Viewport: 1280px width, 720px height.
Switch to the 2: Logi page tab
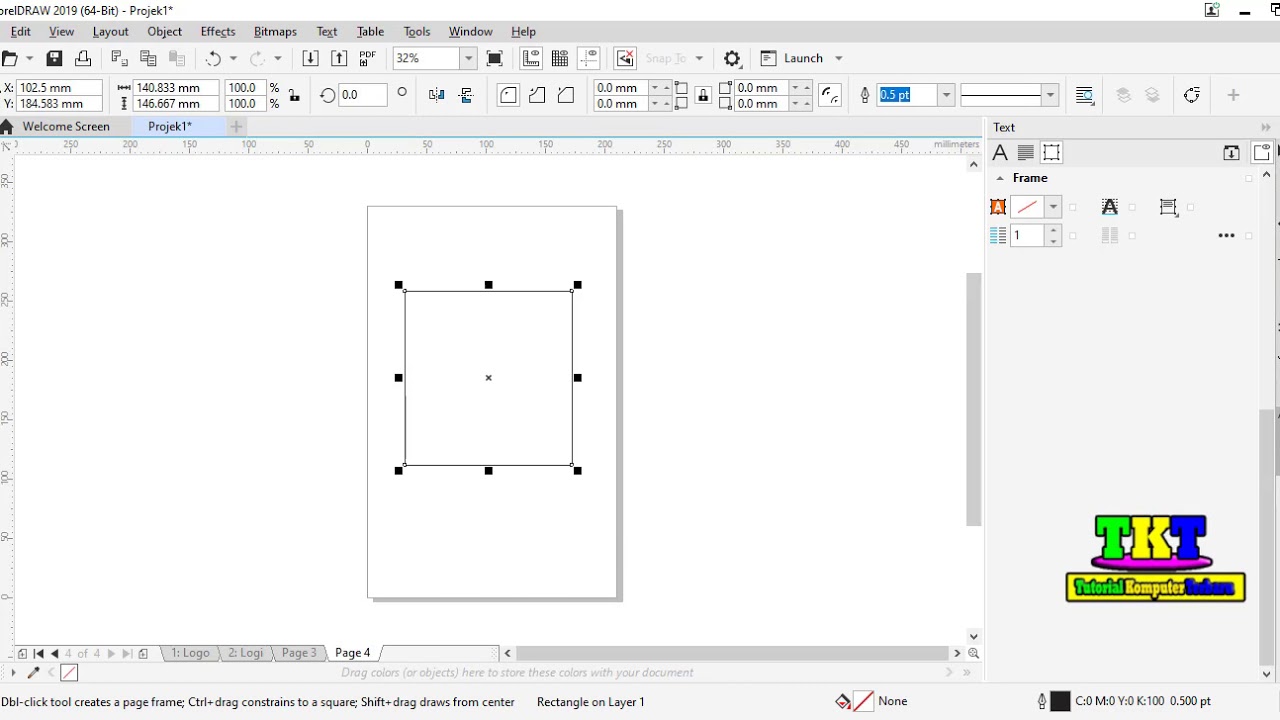click(x=245, y=653)
